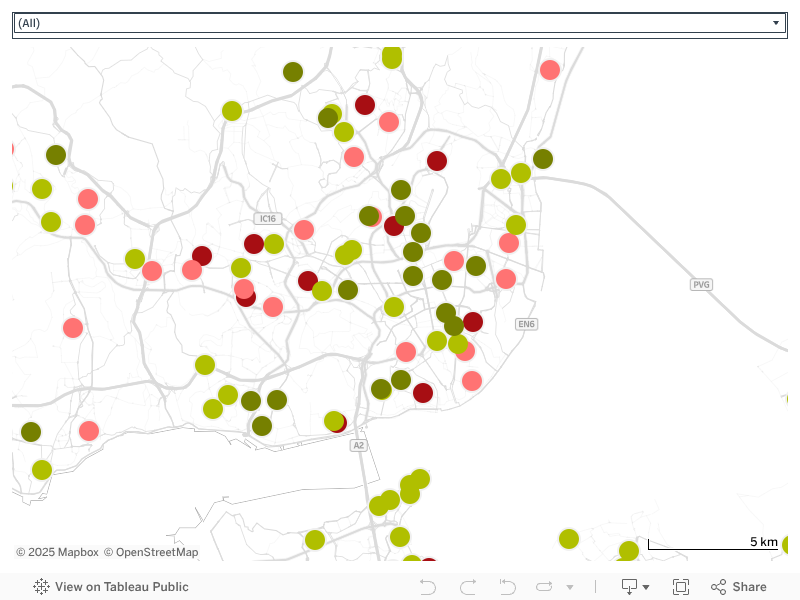This screenshot has height=600, width=800.
Task: Click the Full Screen icon
Action: tap(681, 587)
